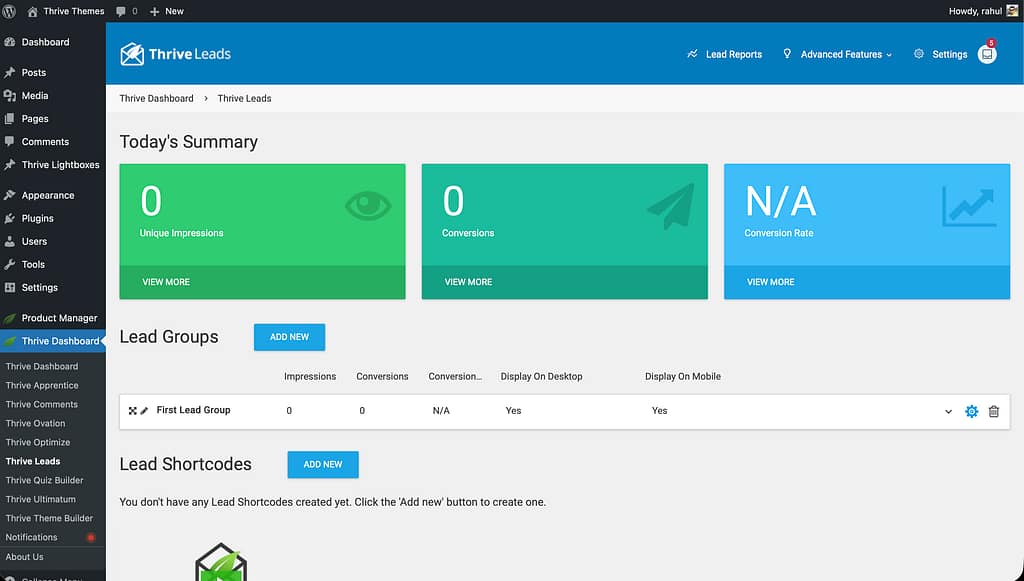
Task: Delete First Lead Group via trash icon
Action: tap(993, 411)
